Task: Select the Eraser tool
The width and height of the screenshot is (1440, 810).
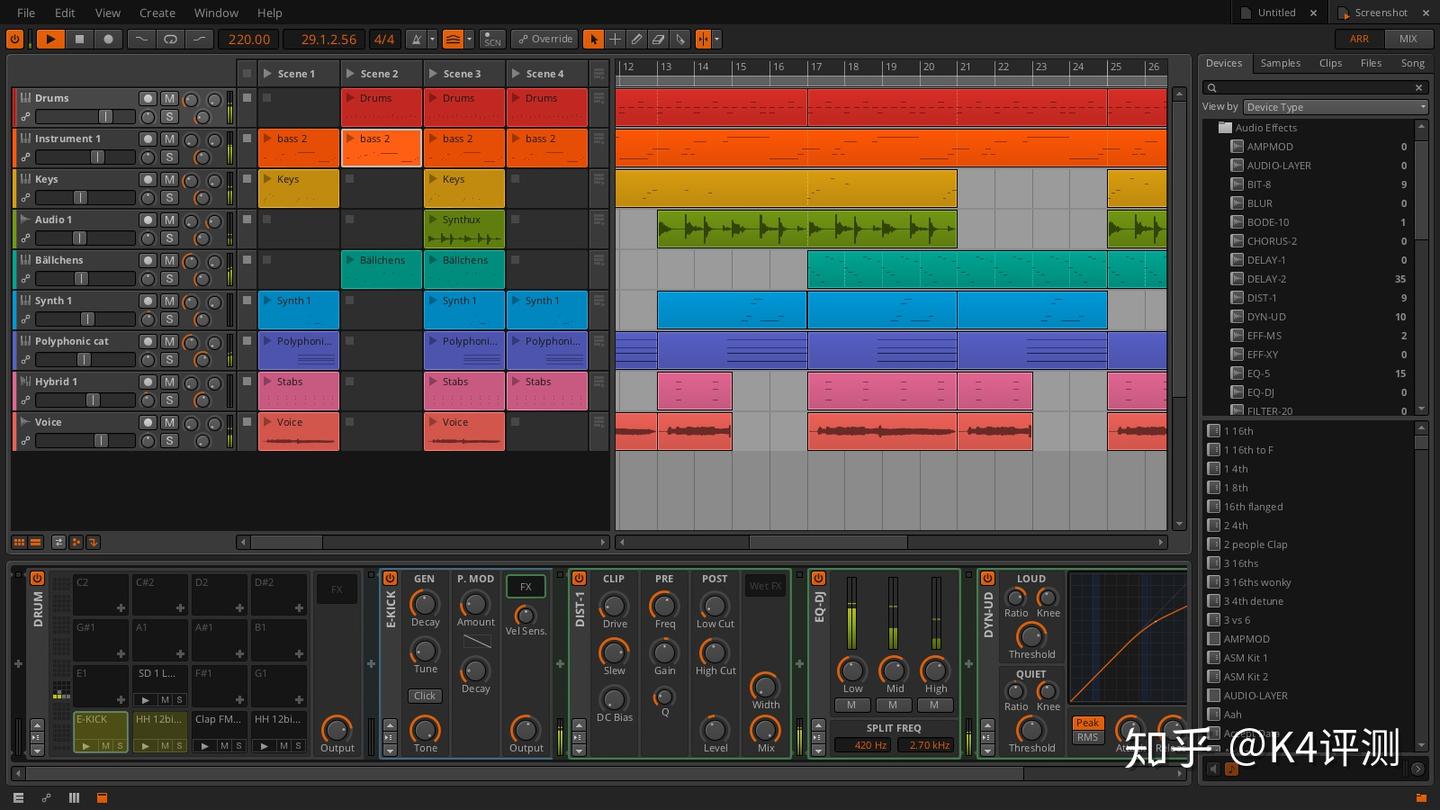Action: [x=658, y=39]
